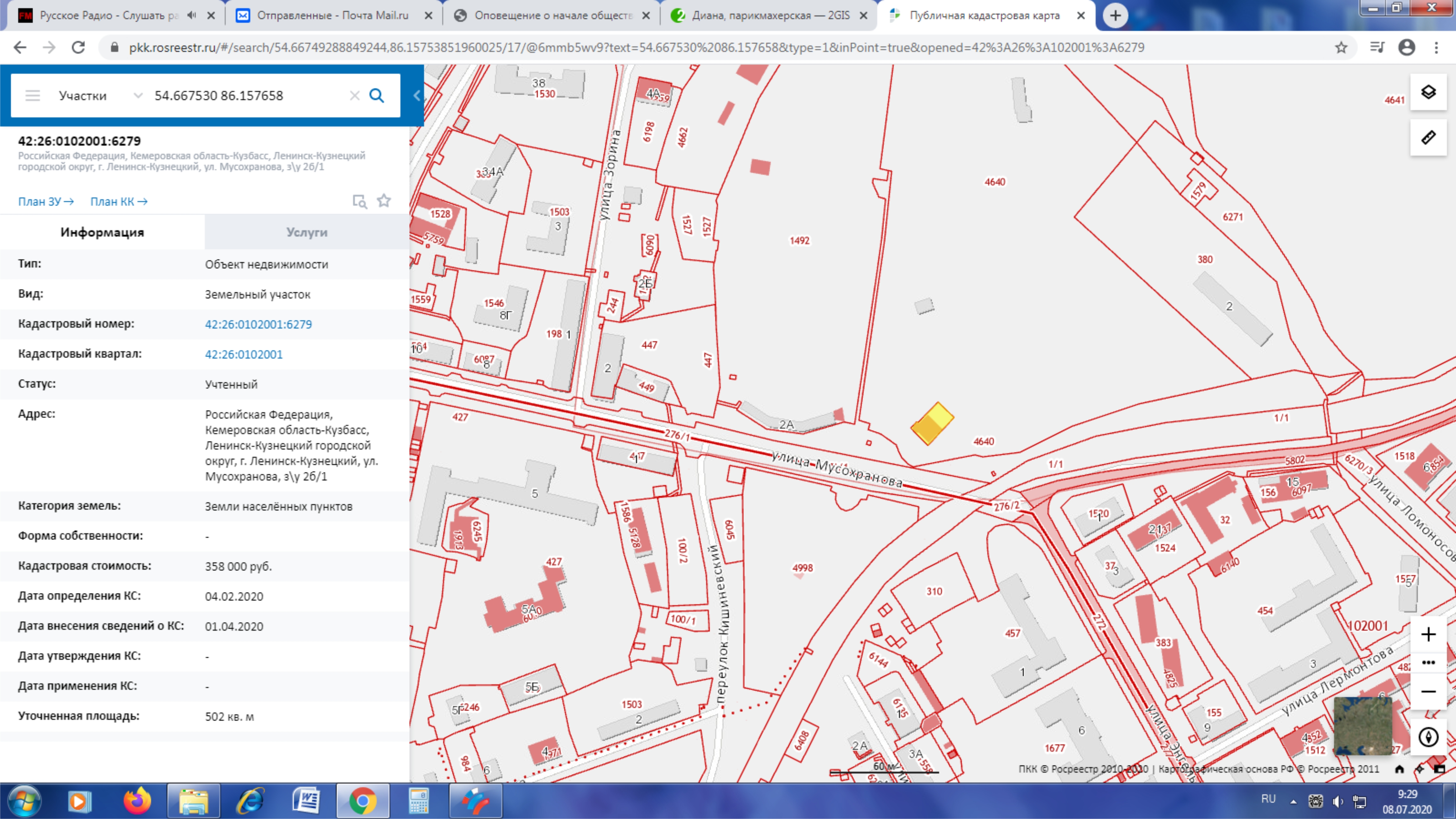Click the compass locate-me icon
Screen dimensions: 1456x819
coord(1428,737)
